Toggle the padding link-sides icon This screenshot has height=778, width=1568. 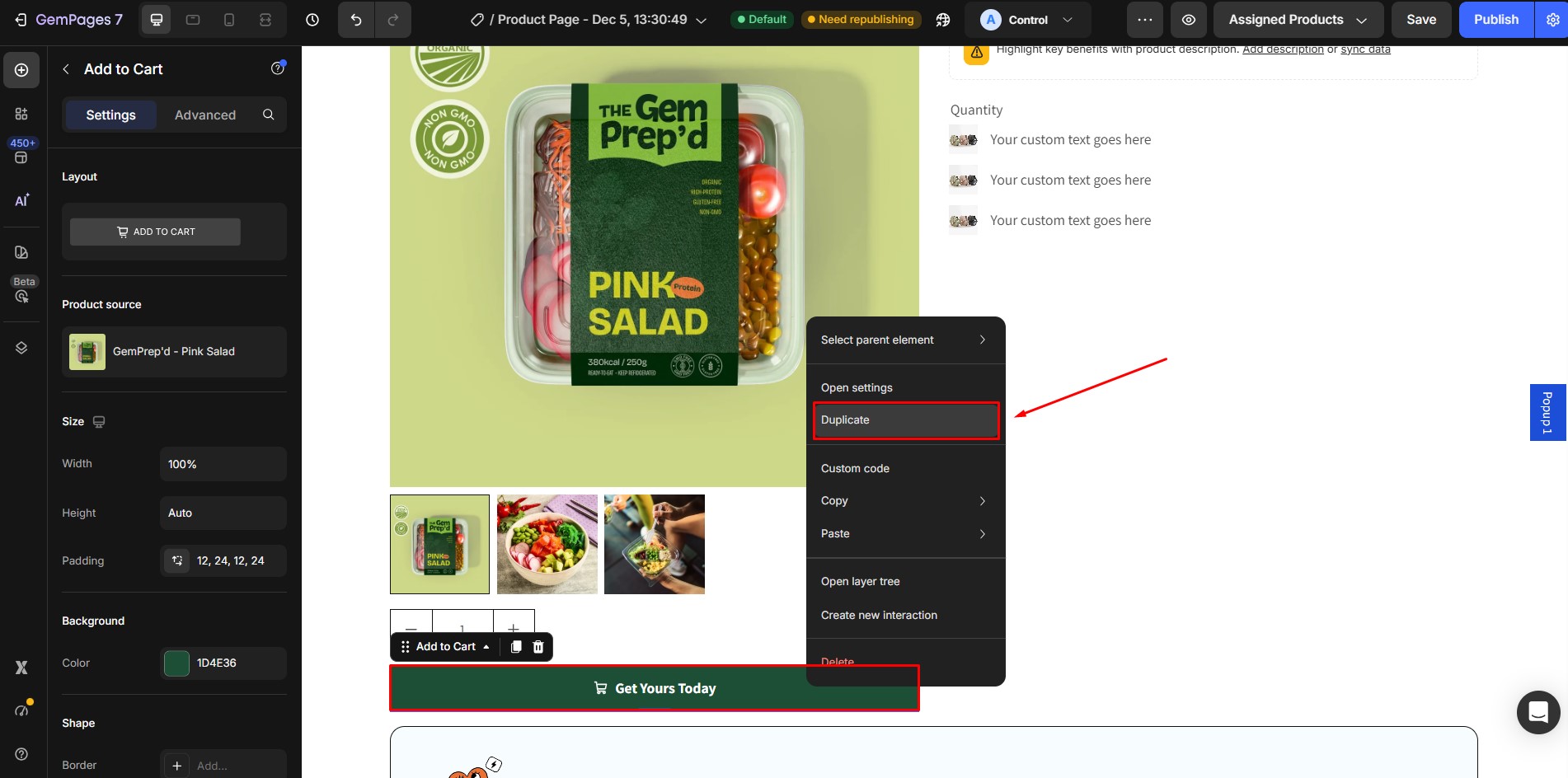(177, 560)
